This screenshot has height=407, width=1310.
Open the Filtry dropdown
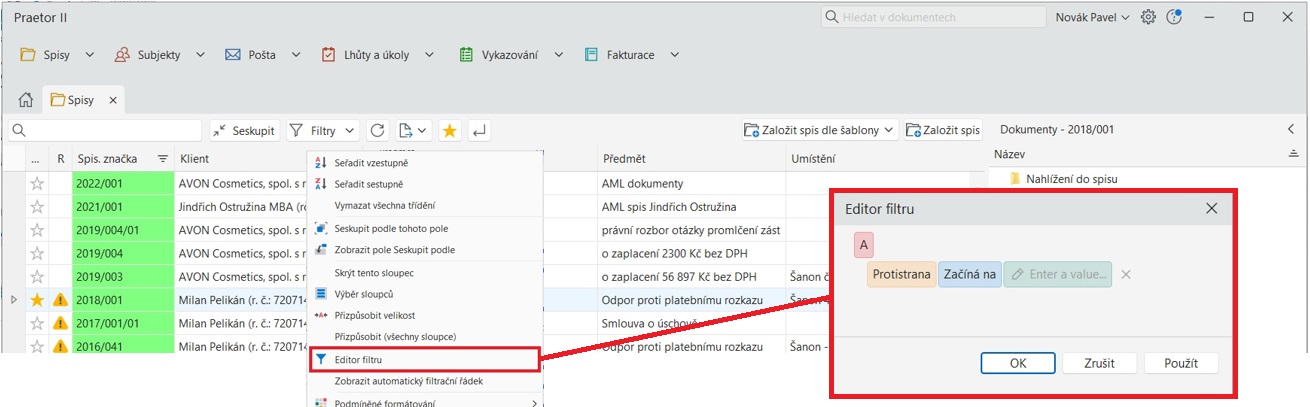(x=323, y=130)
